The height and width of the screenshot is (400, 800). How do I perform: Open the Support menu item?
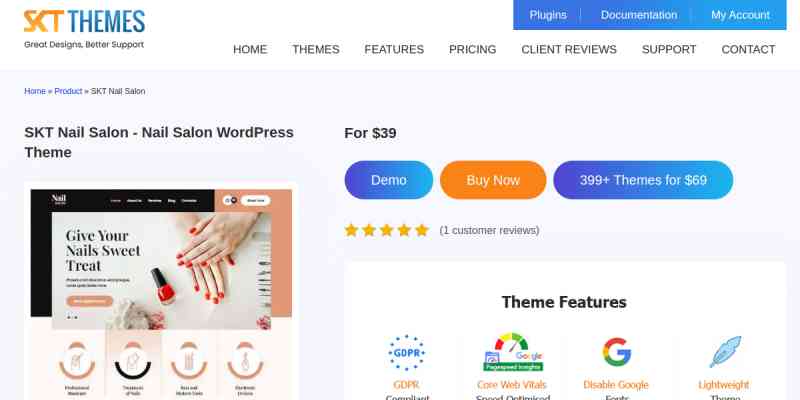coord(669,49)
